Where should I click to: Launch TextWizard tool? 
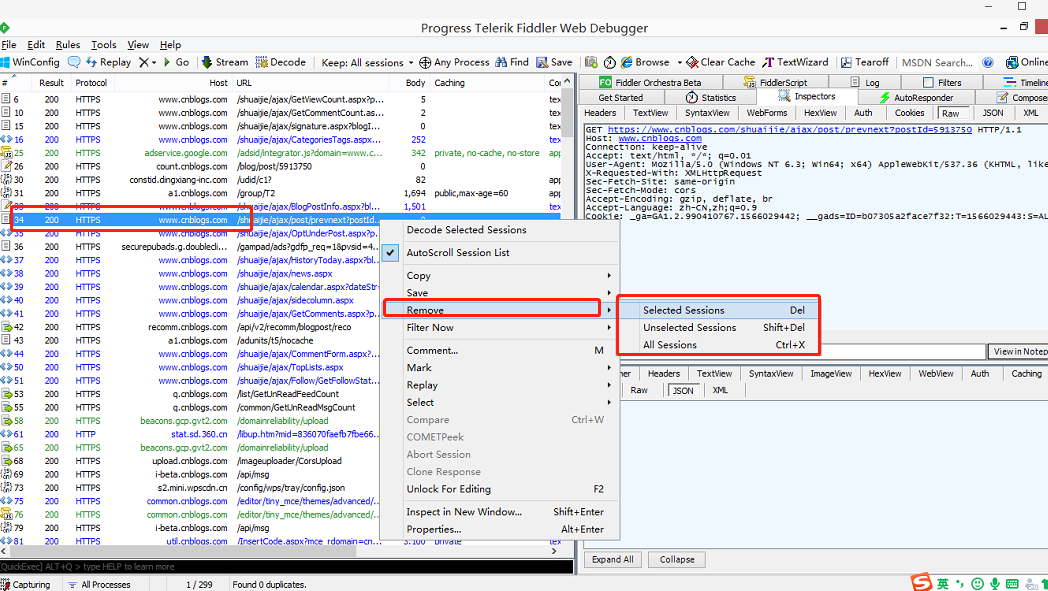(x=795, y=62)
